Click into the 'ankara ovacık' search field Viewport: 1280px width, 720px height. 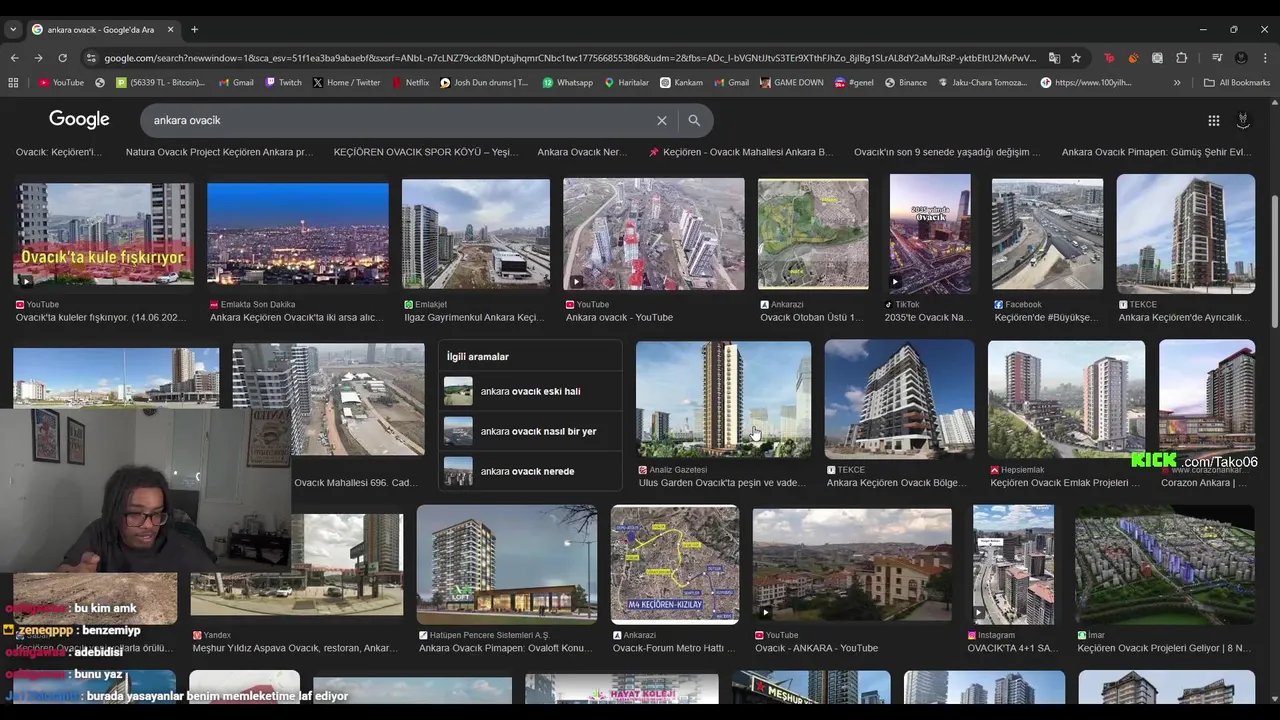tap(400, 120)
